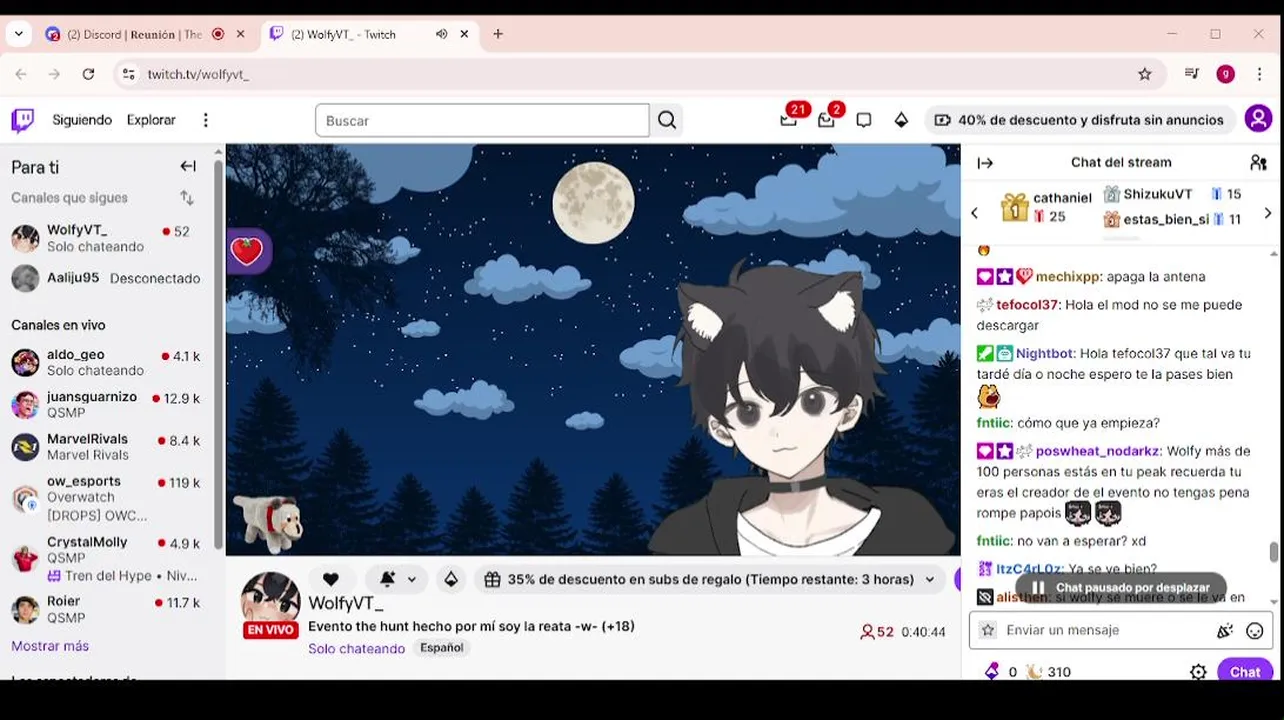The image size is (1284, 720).
Task: Close the Discord tab
Action: (240, 34)
